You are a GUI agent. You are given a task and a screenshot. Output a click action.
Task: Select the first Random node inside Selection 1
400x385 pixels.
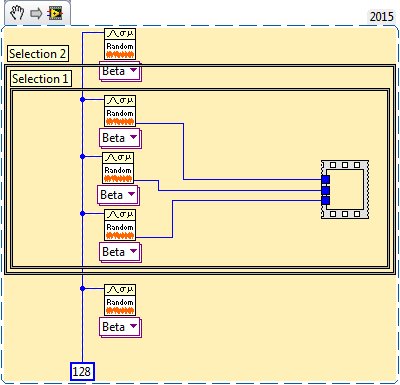click(x=120, y=111)
